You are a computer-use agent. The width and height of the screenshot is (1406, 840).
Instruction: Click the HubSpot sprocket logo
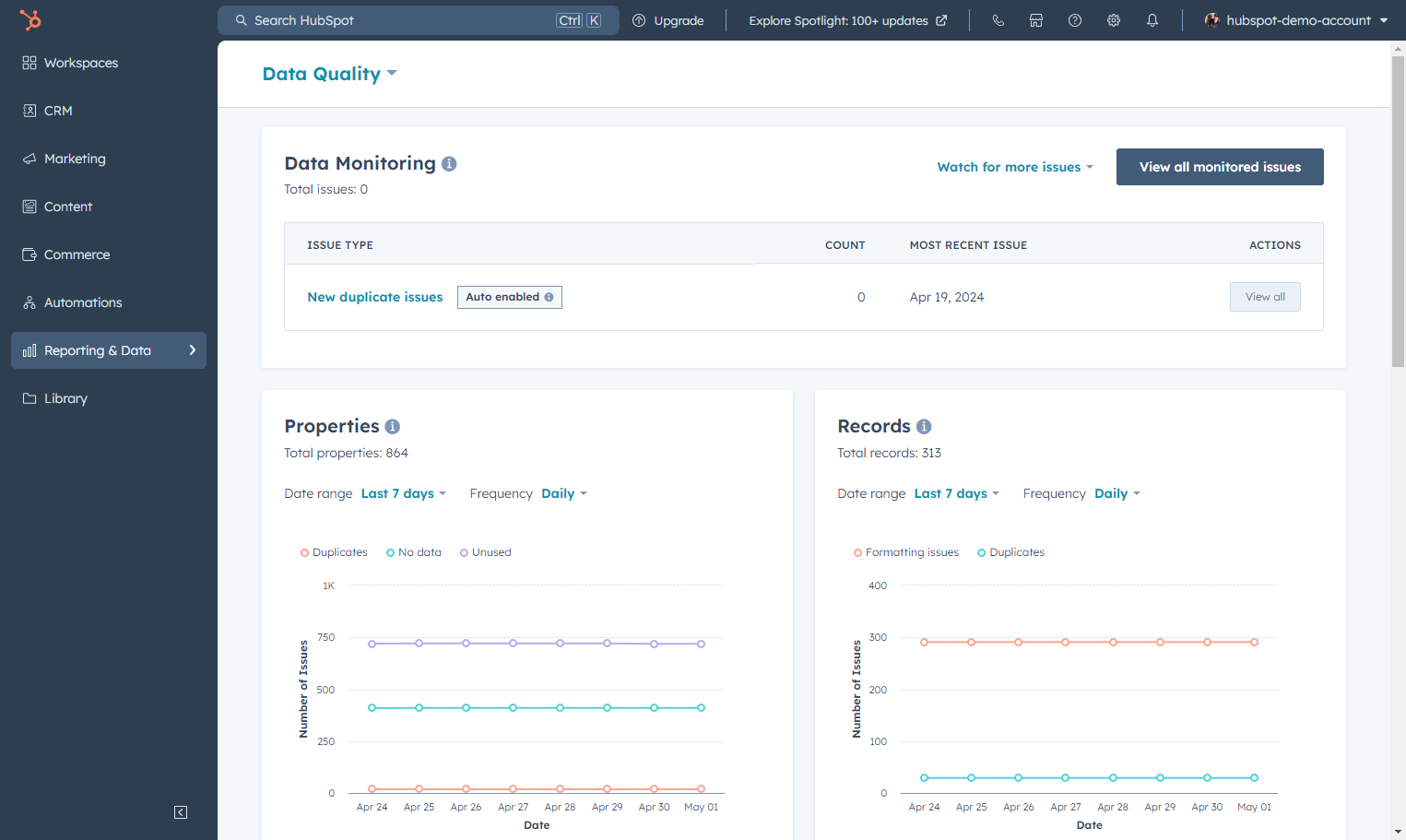(x=30, y=19)
